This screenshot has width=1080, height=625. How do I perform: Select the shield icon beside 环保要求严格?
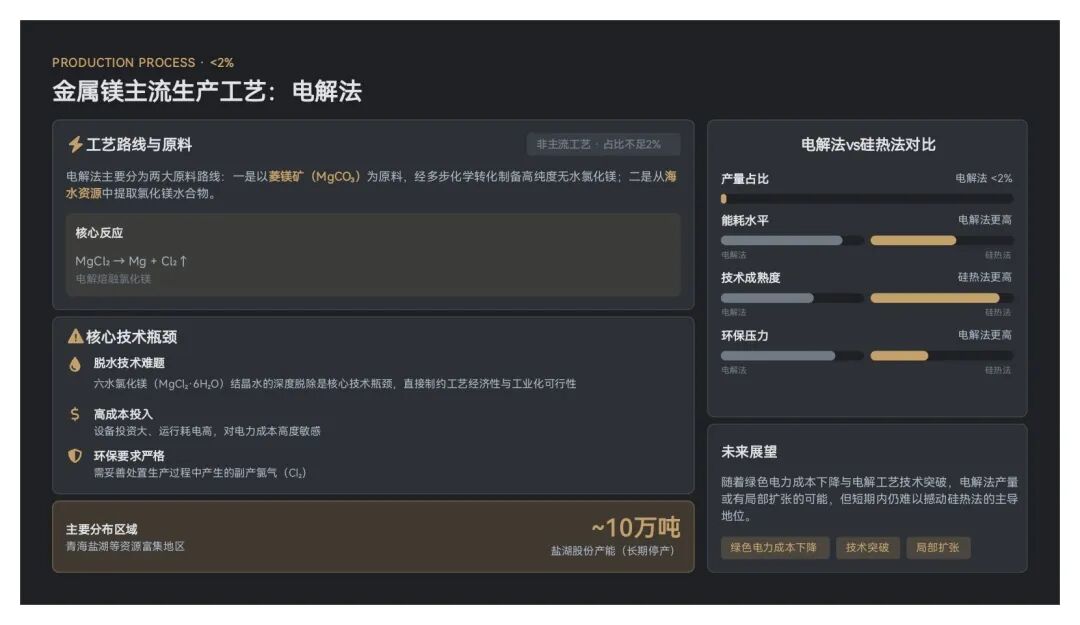(75, 456)
